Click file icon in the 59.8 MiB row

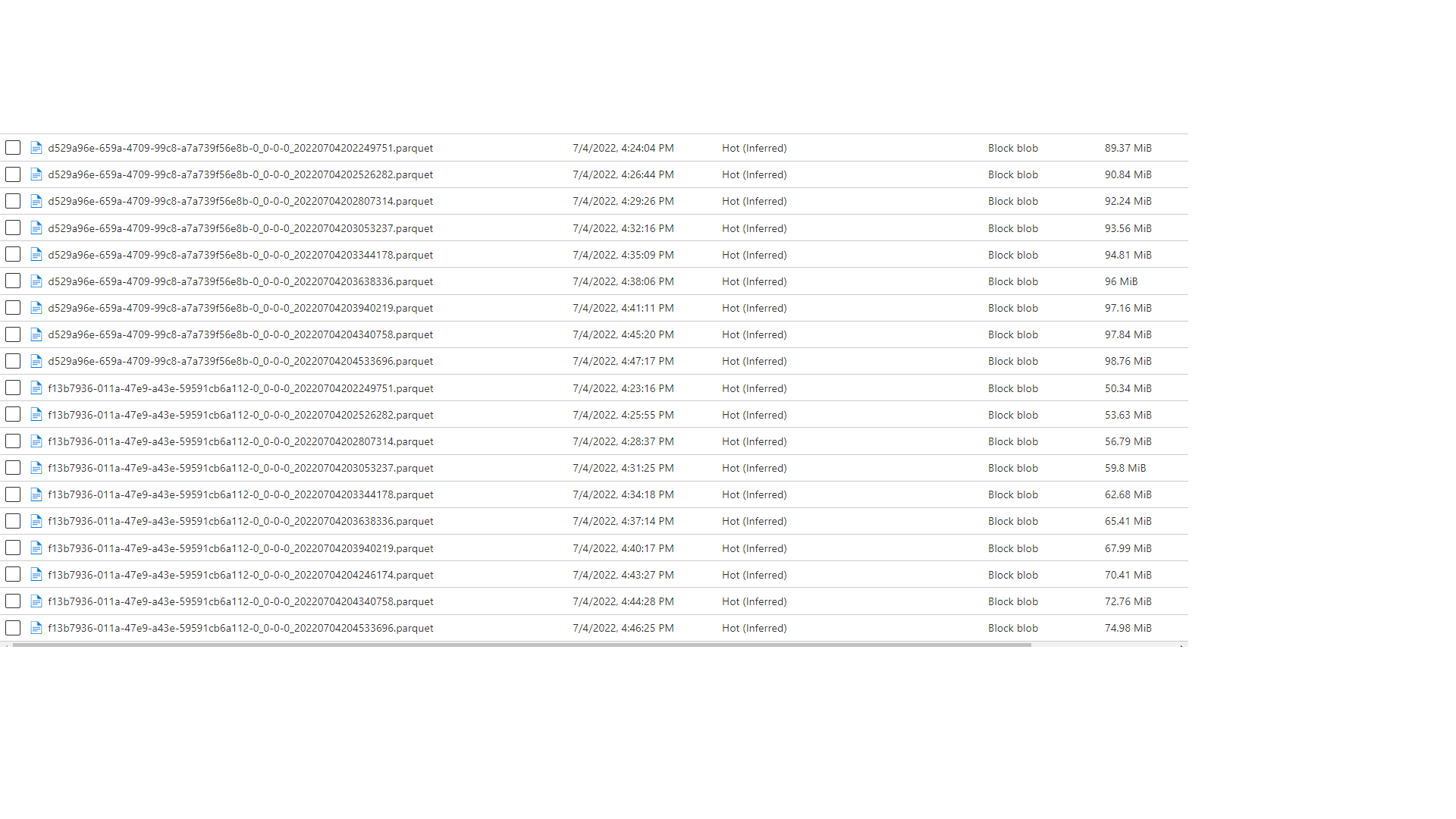pyautogui.click(x=36, y=468)
